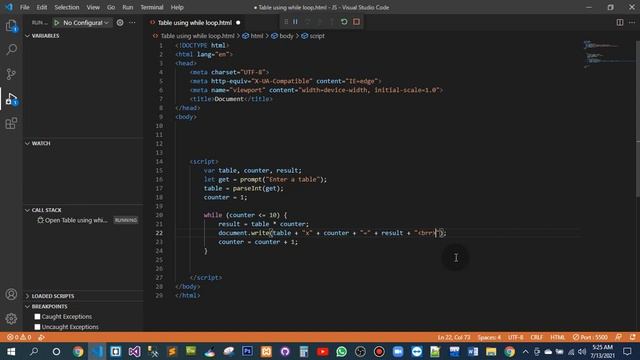Show hidden system tray icons chevron
The width and height of the screenshot is (640, 360).
[525, 351]
